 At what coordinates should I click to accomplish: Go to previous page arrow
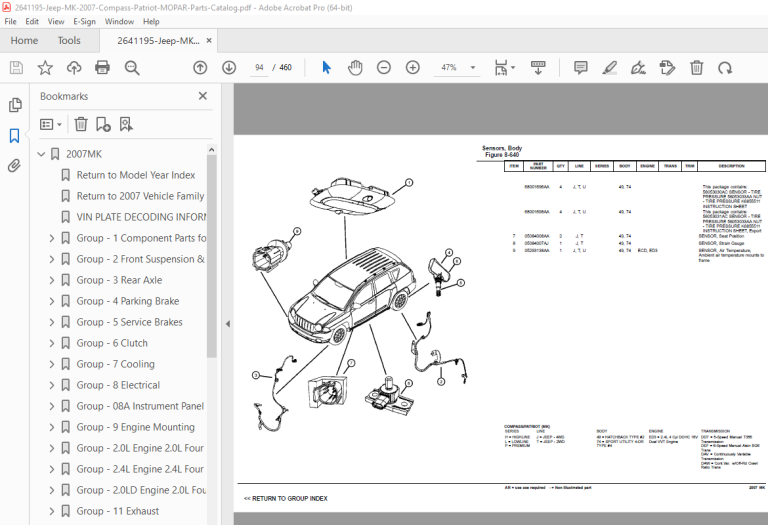(200, 68)
